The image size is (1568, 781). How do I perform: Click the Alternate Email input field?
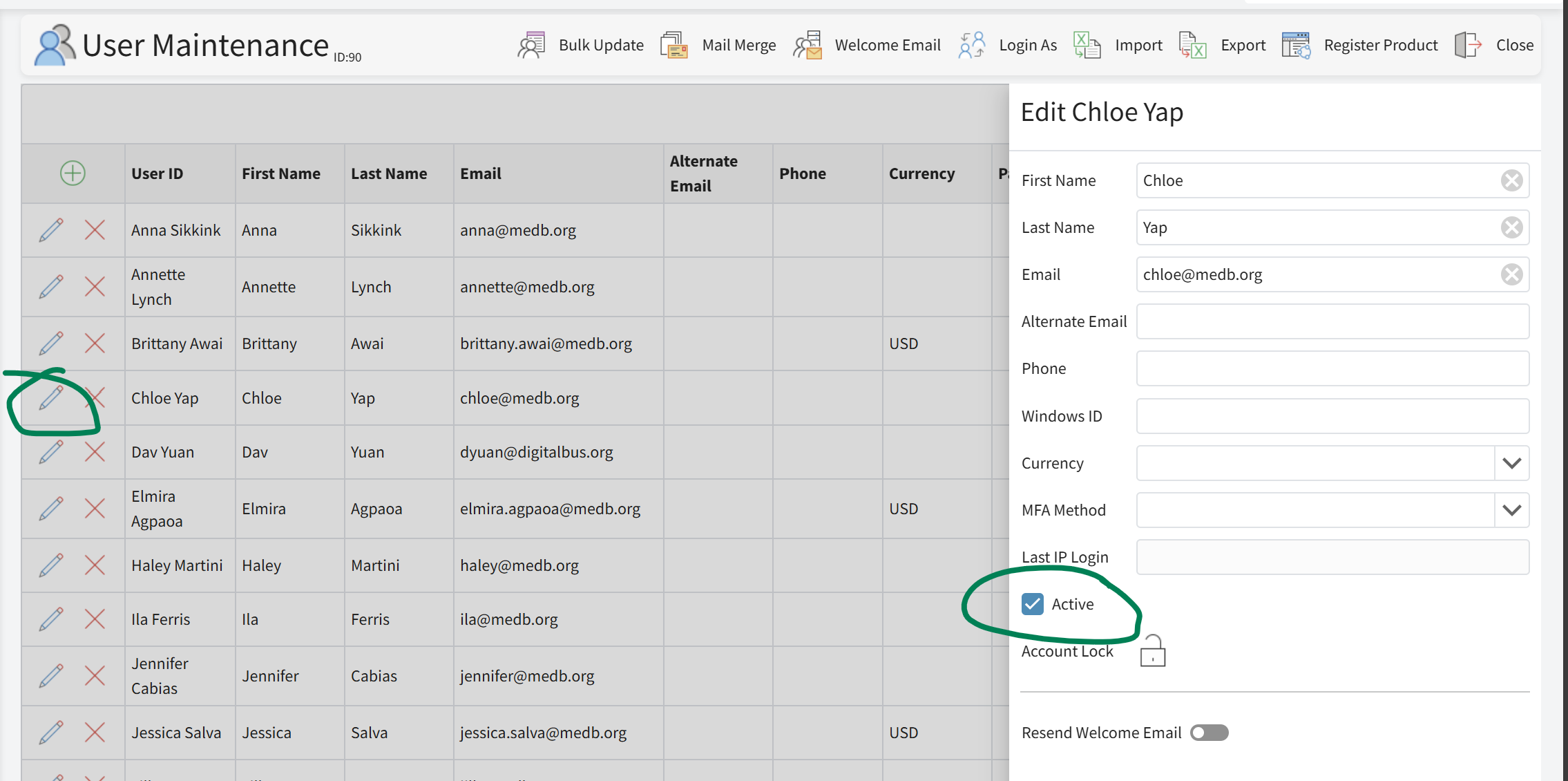tap(1332, 322)
